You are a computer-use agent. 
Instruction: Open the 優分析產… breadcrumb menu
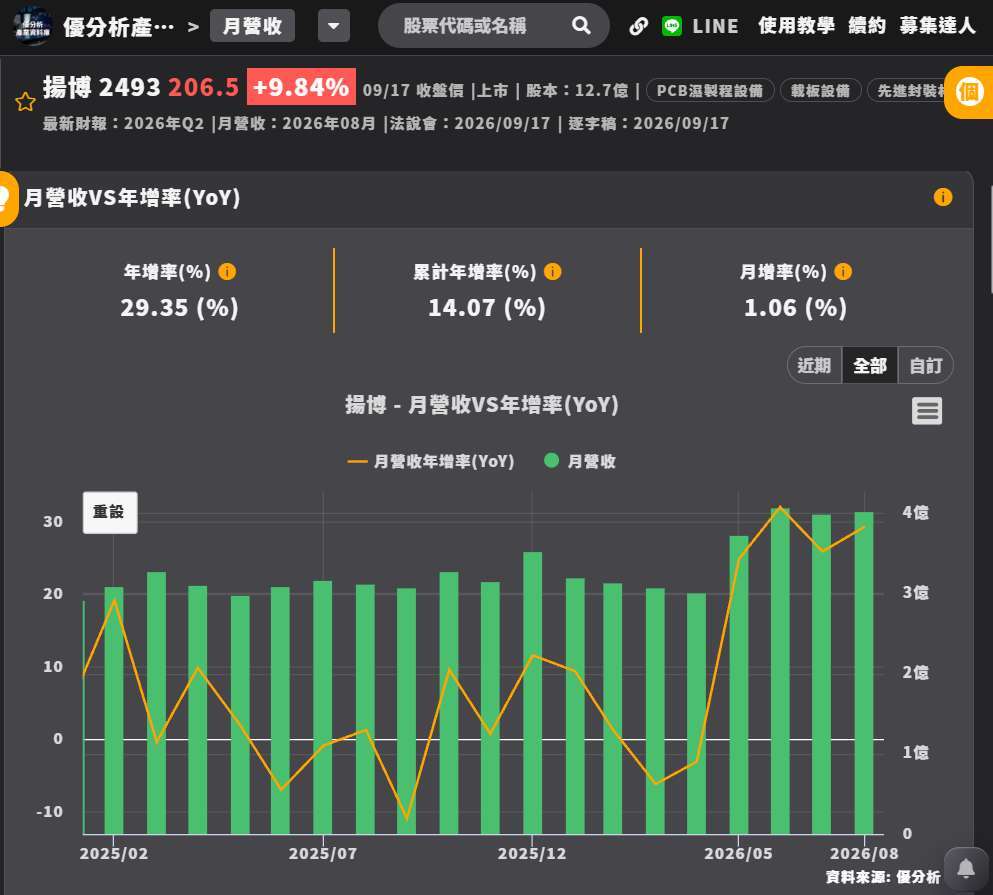pos(118,27)
